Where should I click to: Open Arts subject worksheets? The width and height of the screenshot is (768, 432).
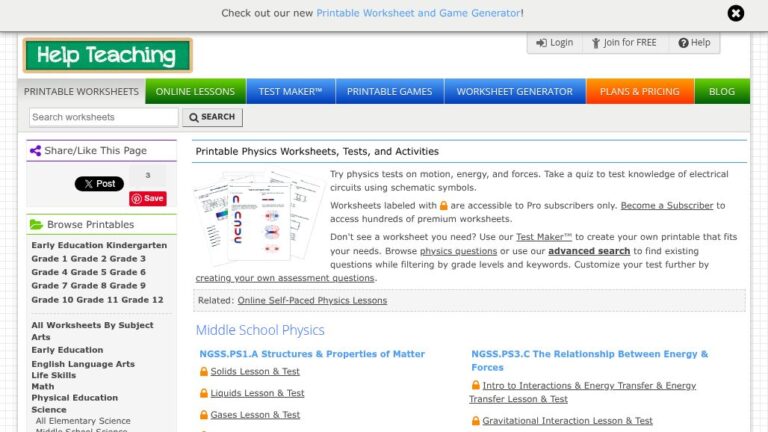pyautogui.click(x=41, y=337)
